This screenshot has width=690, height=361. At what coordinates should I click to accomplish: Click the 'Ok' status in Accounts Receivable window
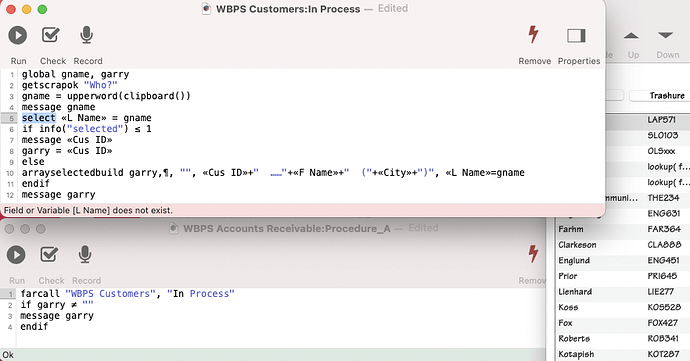pyautogui.click(x=8, y=355)
